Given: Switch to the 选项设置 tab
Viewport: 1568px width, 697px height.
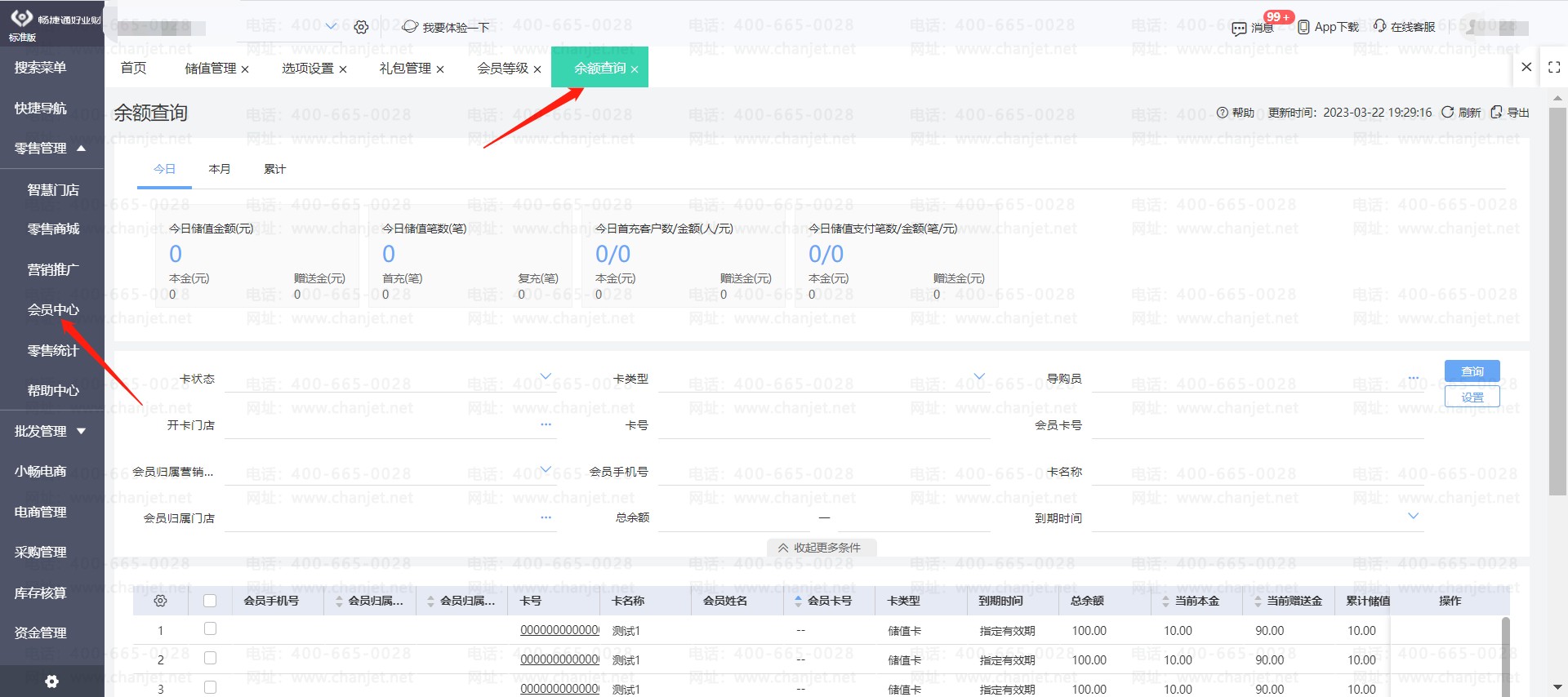Looking at the screenshot, I should (308, 69).
